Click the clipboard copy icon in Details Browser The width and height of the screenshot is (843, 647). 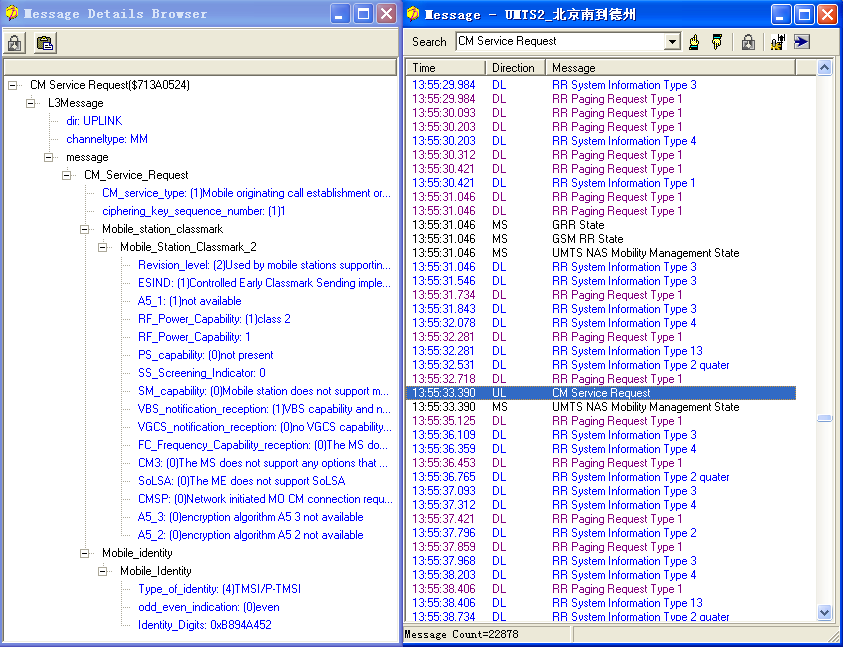(x=44, y=43)
